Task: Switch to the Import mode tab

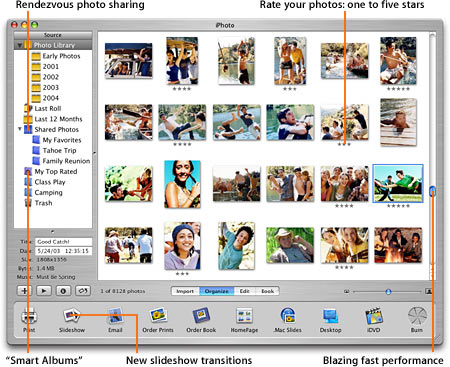Action: pyautogui.click(x=185, y=291)
